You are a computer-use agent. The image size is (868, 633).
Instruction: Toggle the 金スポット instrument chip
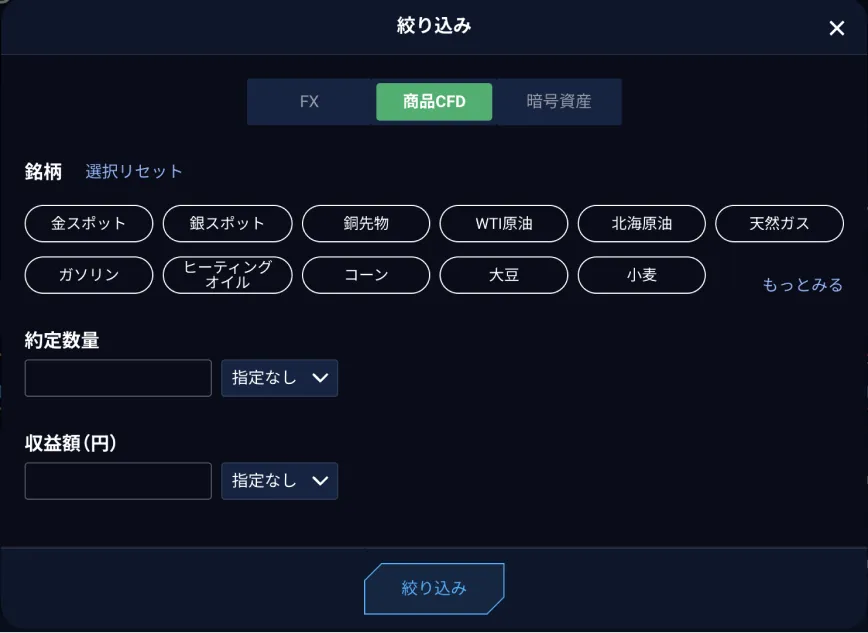coord(89,223)
